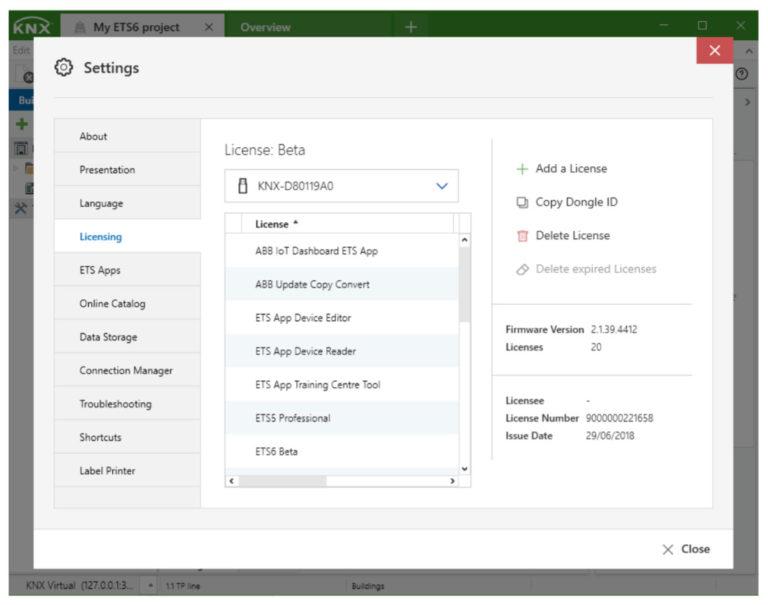Click the horizontal scroll right arrow
768x605 pixels.
tap(452, 481)
